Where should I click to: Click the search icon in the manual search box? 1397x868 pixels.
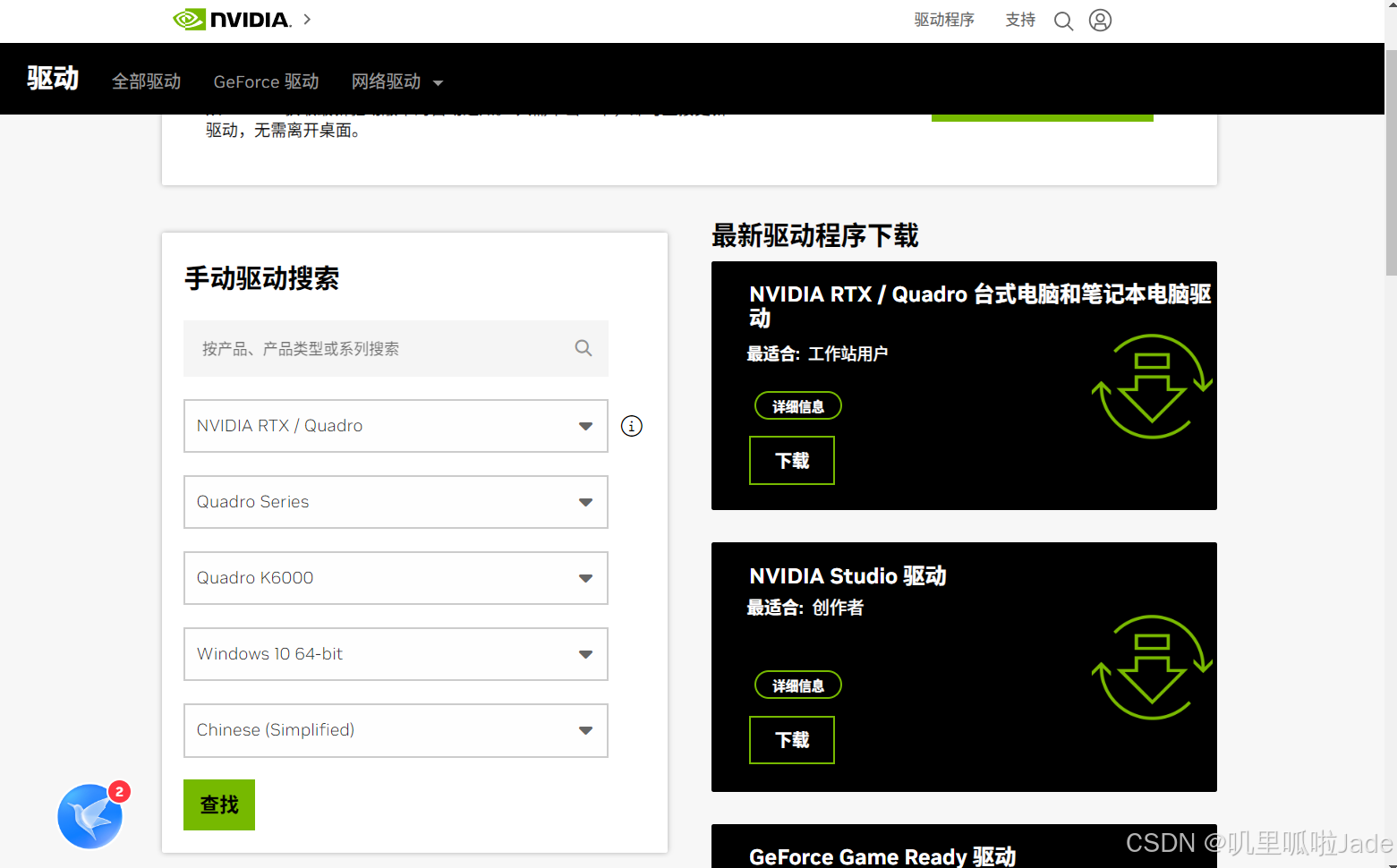click(x=584, y=348)
